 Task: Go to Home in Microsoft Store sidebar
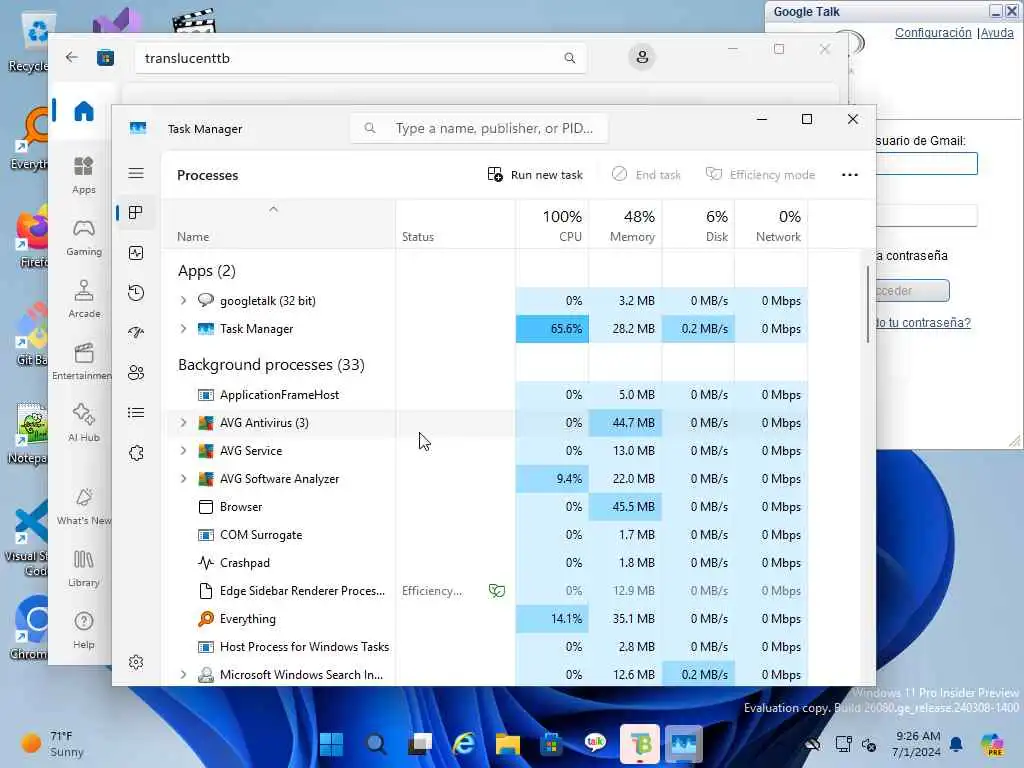(x=84, y=112)
